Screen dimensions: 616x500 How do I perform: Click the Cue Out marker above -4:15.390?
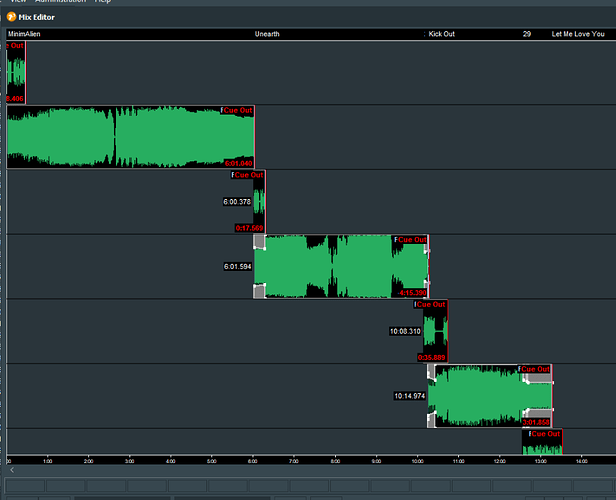tap(412, 240)
